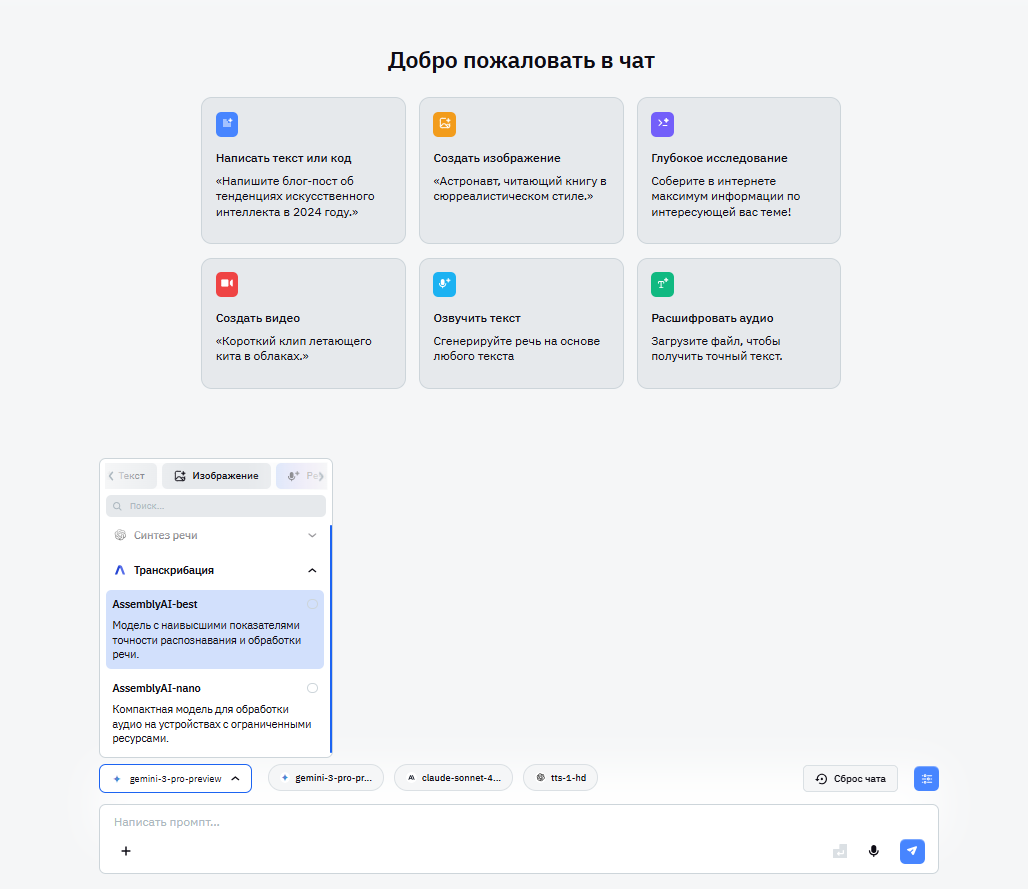
Task: Switch to the partially hidden Речь tab
Action: [x=301, y=476]
